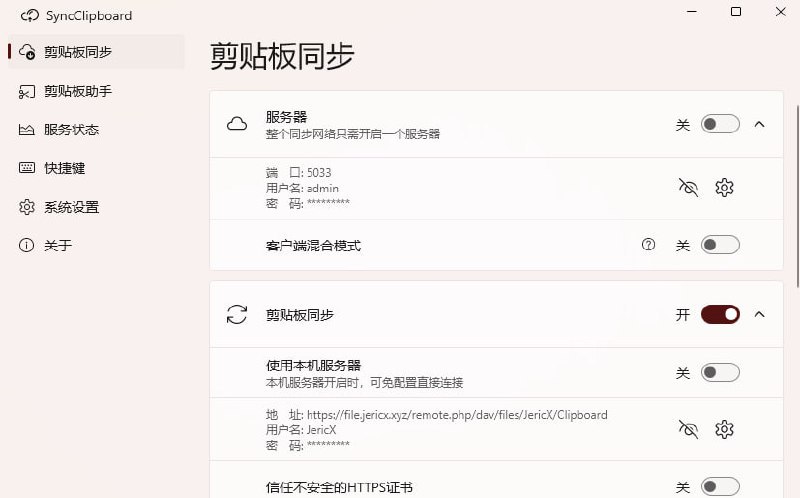The image size is (800, 498).
Task: Maximize the SyncClipboard window
Action: pyautogui.click(x=736, y=12)
